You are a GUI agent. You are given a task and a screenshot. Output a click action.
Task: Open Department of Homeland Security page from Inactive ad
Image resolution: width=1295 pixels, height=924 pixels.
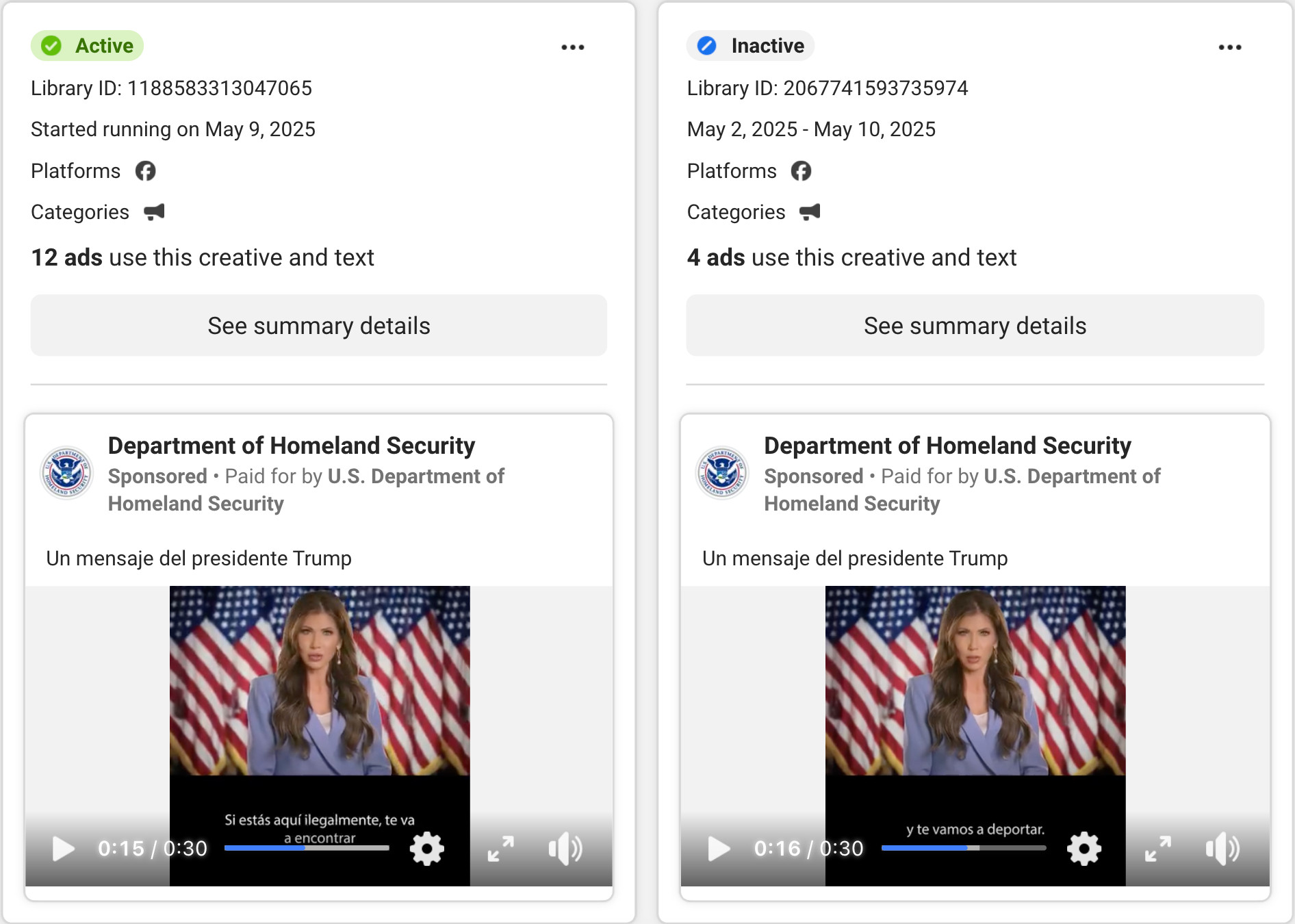tap(948, 446)
